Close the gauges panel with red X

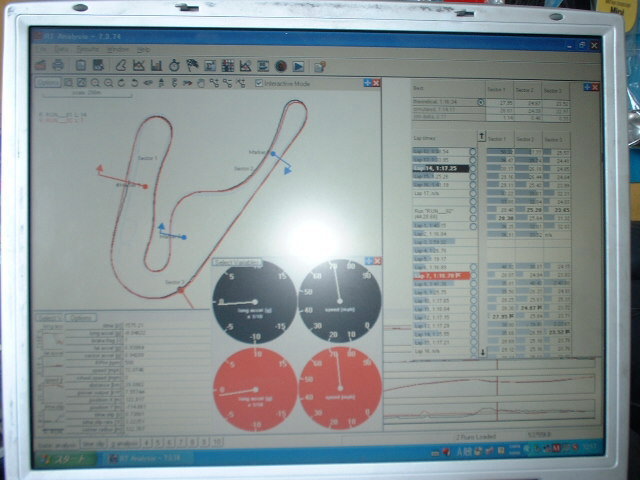click(377, 261)
